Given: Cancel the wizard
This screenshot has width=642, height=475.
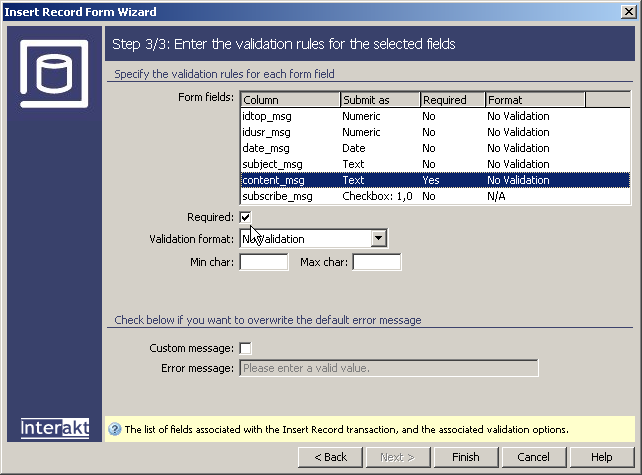Looking at the screenshot, I should click(534, 457).
